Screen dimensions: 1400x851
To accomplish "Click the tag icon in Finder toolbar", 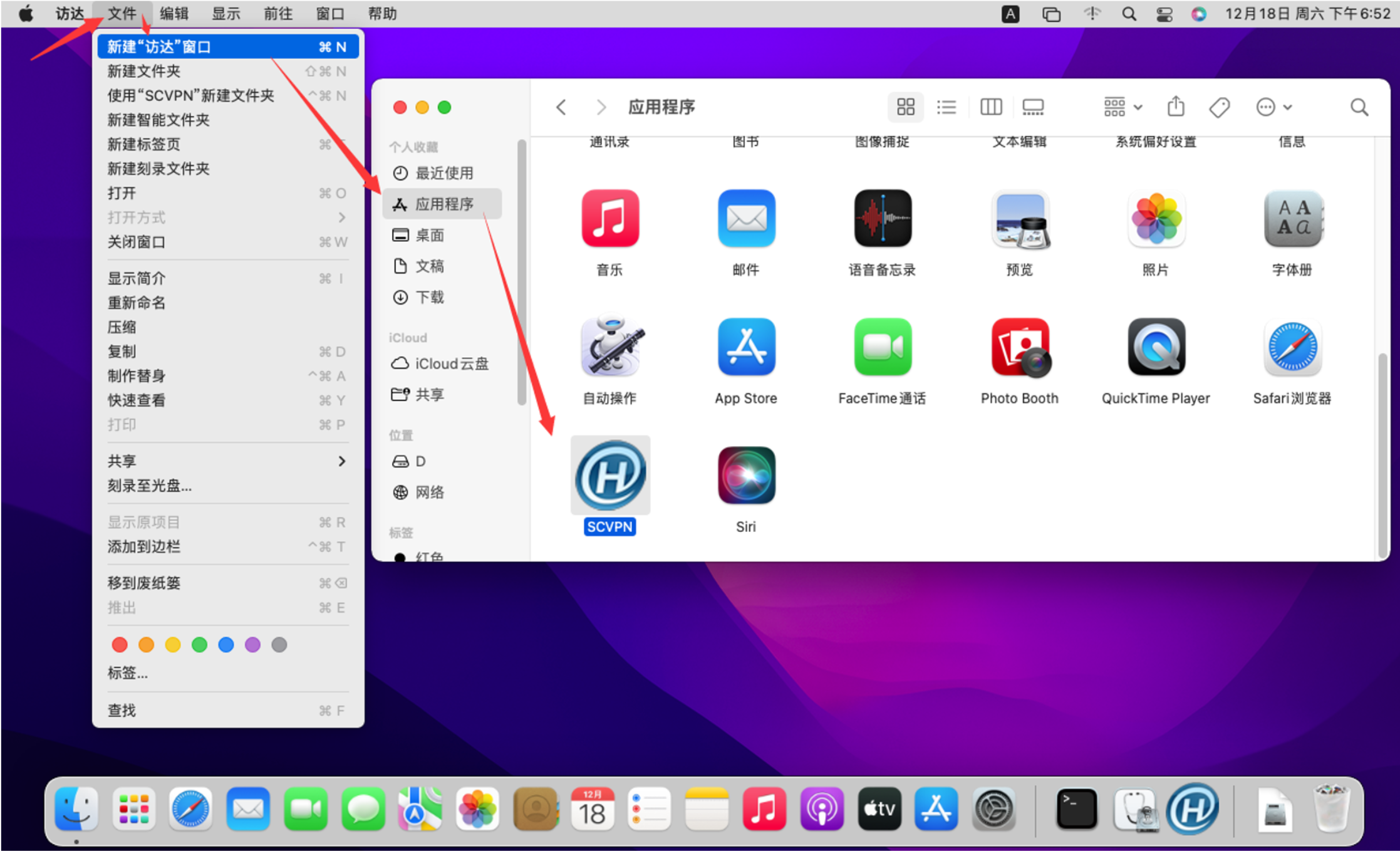I will pos(1219,107).
